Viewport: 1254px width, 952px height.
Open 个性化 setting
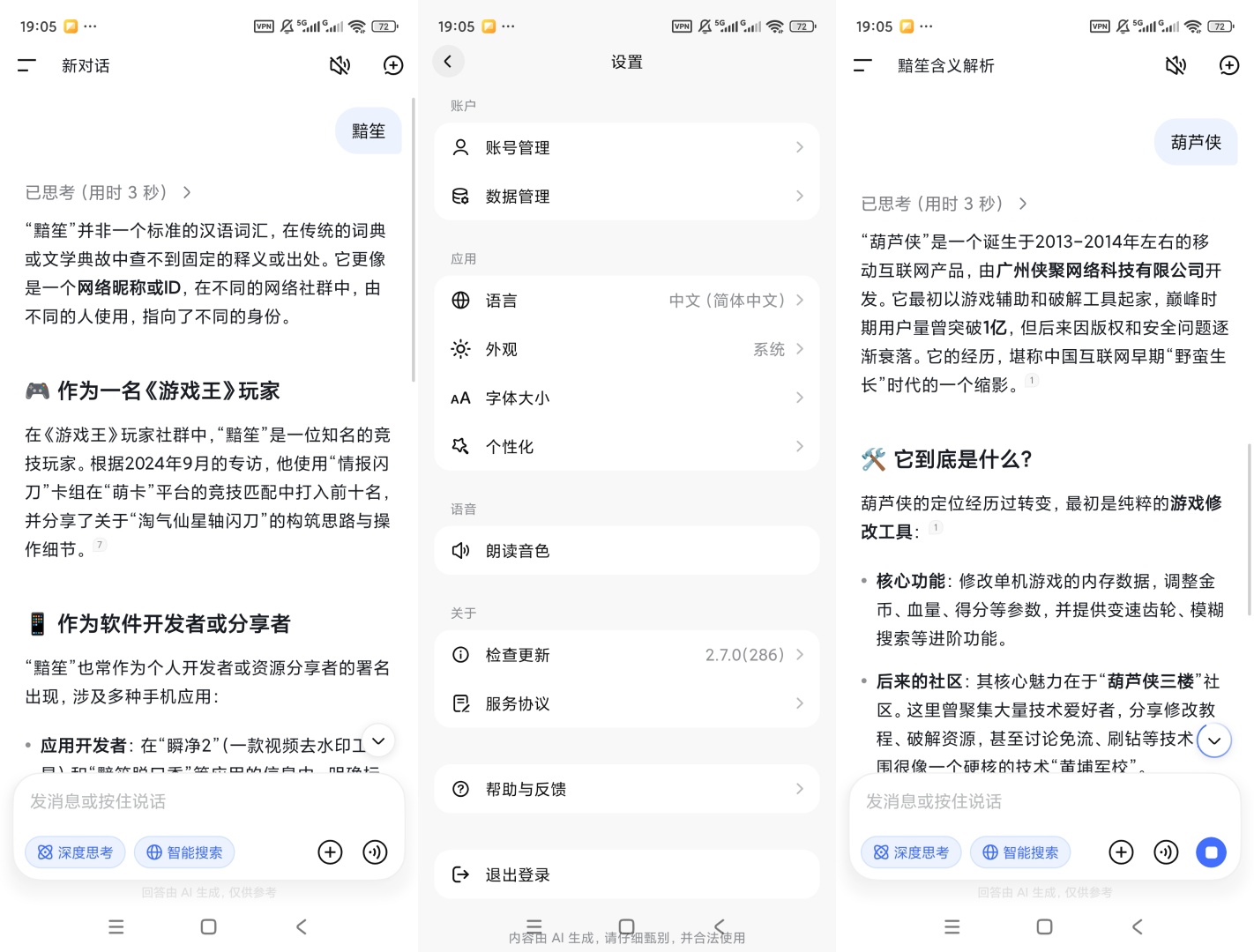click(x=627, y=446)
